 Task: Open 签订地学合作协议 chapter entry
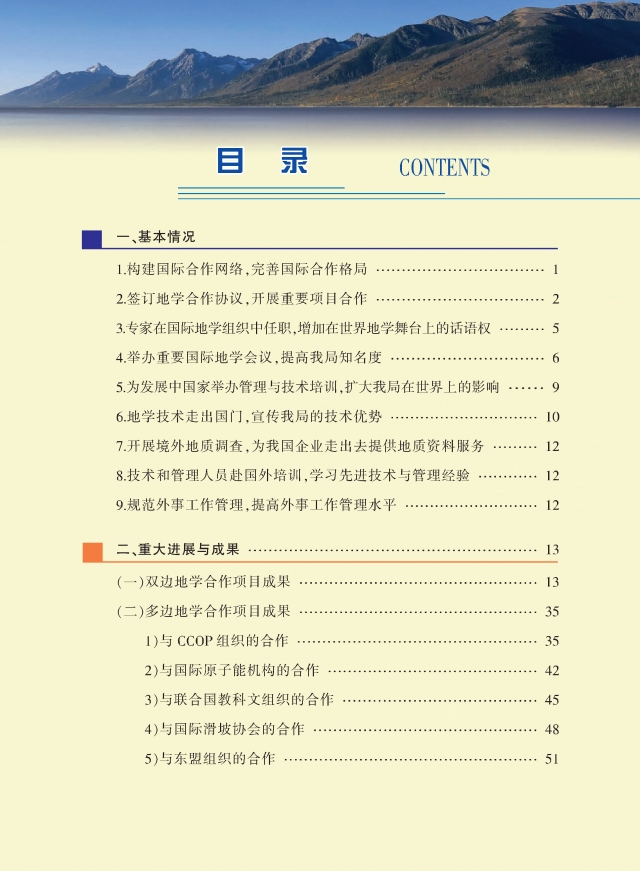point(241,299)
